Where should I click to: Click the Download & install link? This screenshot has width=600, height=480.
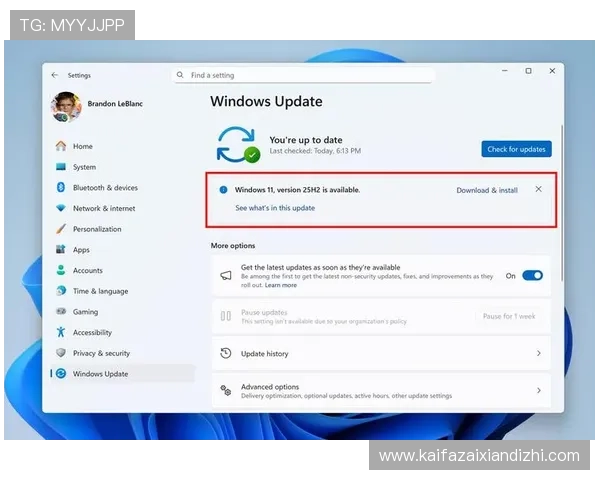(x=487, y=190)
